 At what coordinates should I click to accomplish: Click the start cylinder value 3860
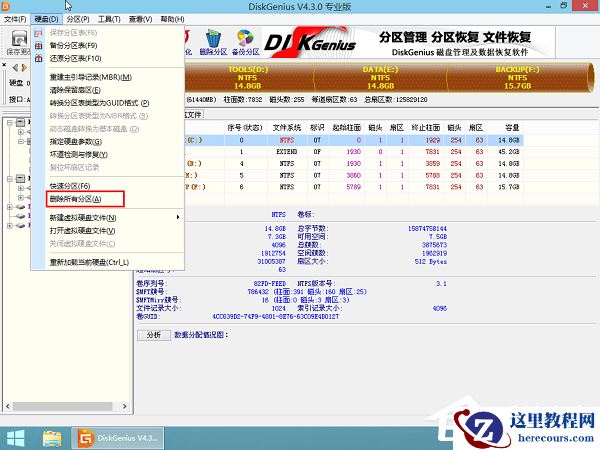click(x=354, y=175)
